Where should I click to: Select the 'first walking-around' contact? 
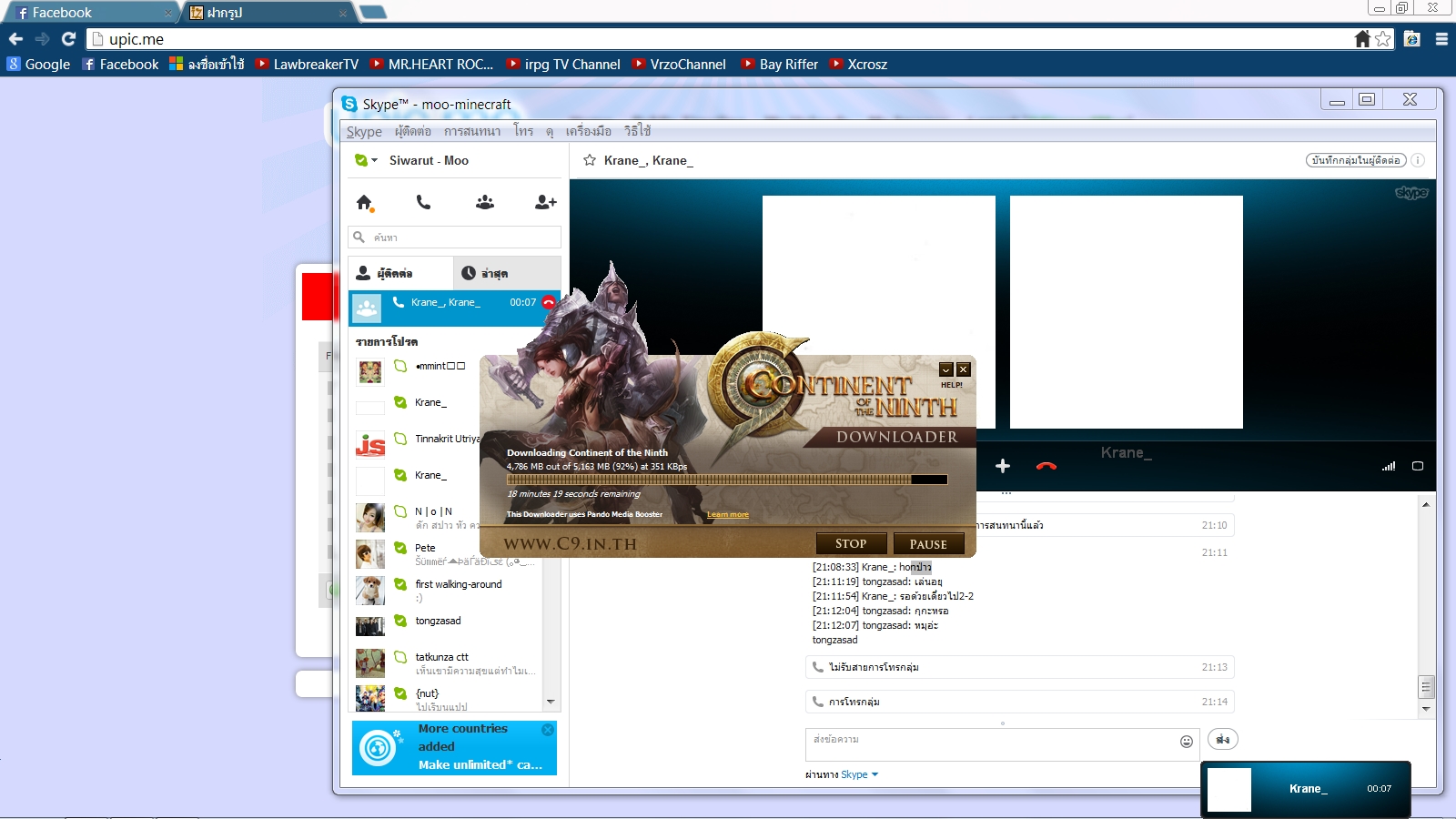click(x=446, y=591)
